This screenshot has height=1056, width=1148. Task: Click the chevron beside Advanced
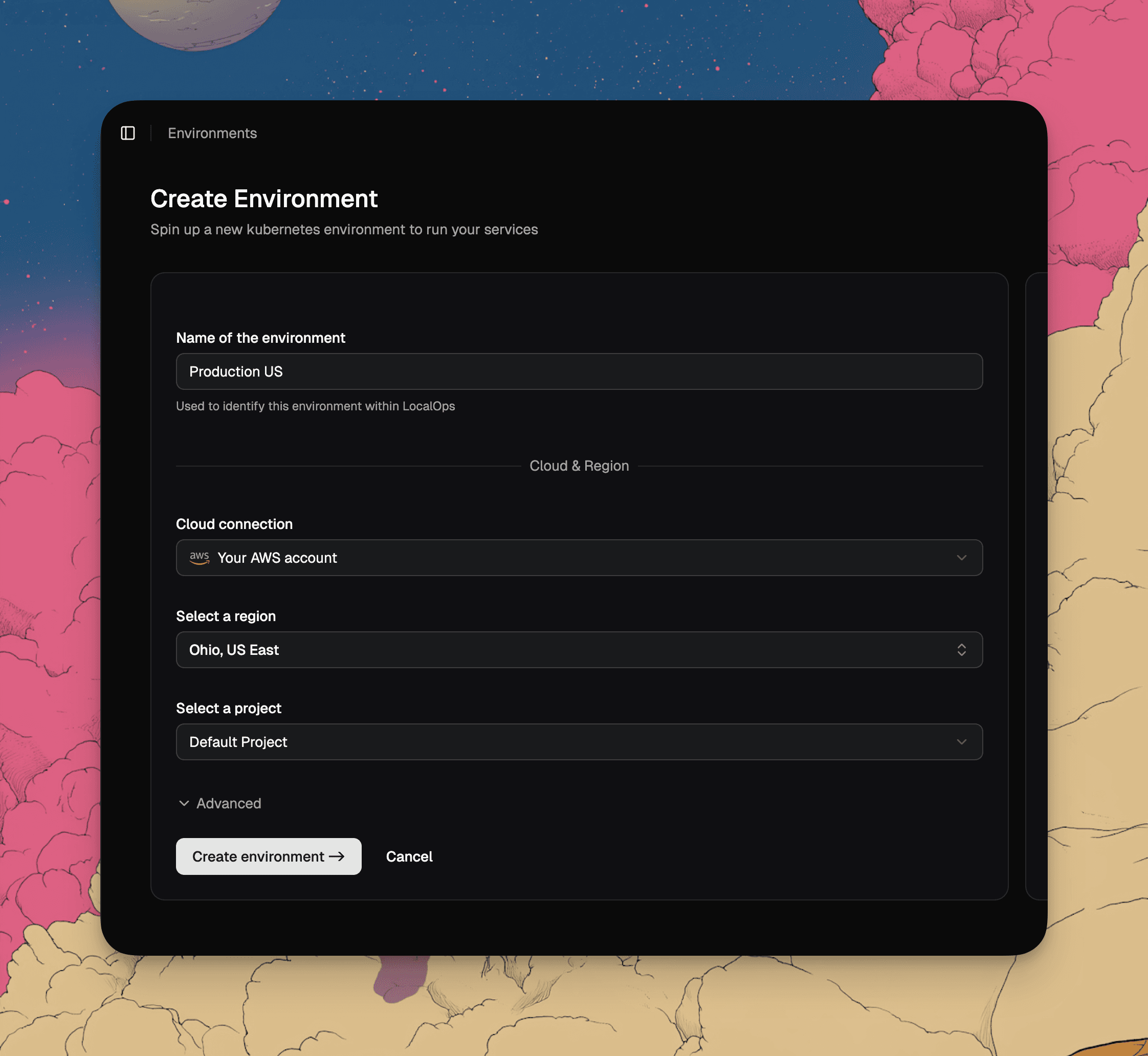pyautogui.click(x=184, y=803)
